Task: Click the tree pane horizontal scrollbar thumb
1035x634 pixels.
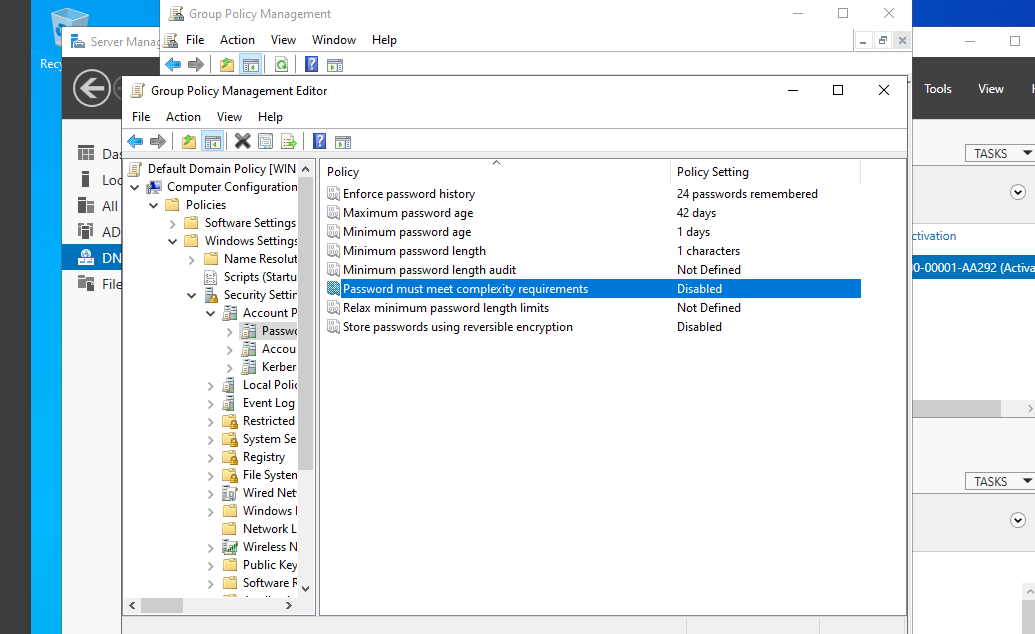Action: pyautogui.click(x=162, y=605)
